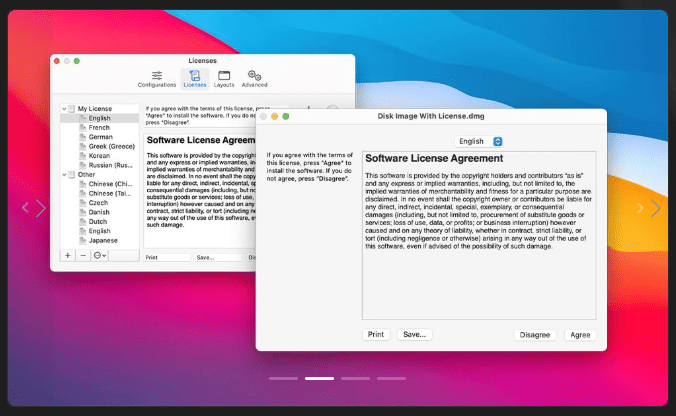Select English under My License
Viewport: 676px width, 416px height.
pos(100,118)
